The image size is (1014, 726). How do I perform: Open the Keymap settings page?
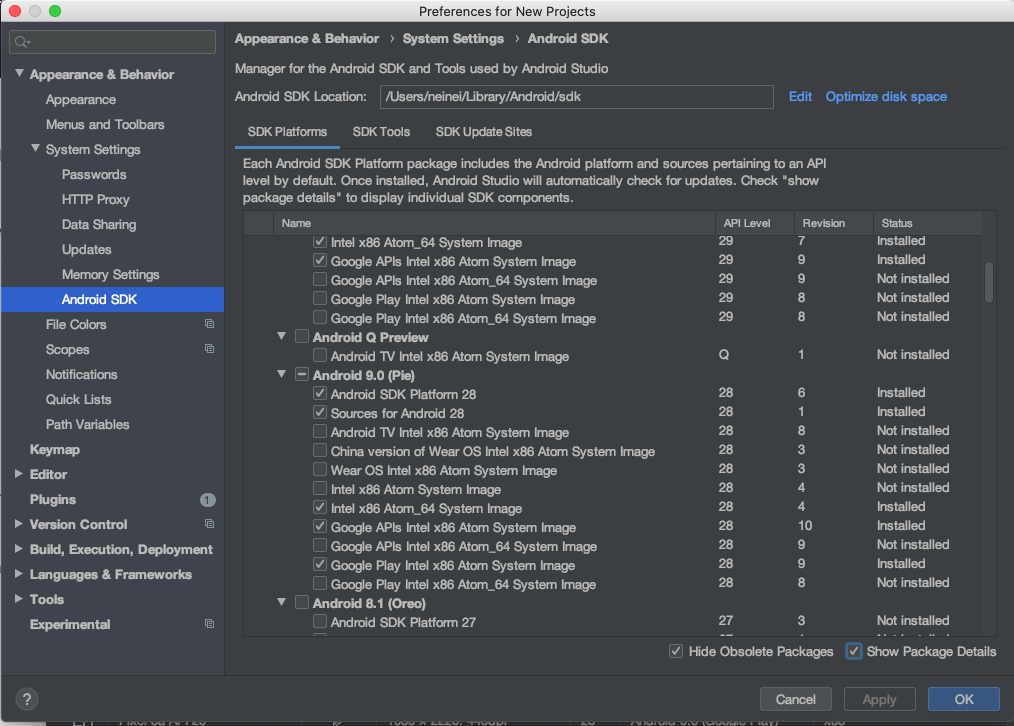55,449
